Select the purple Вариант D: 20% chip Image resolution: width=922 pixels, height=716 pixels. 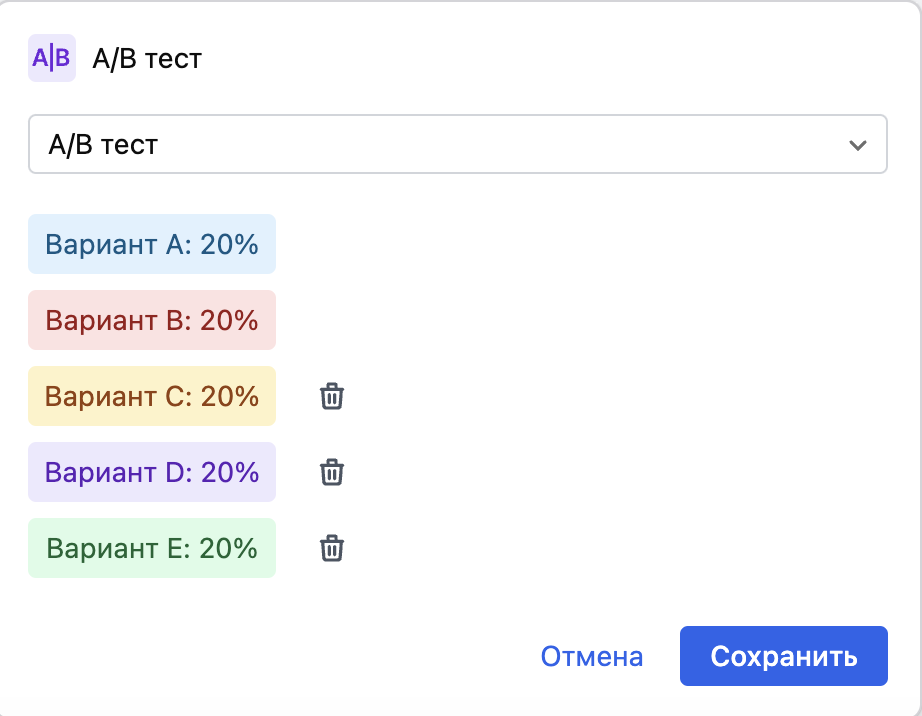(x=151, y=472)
